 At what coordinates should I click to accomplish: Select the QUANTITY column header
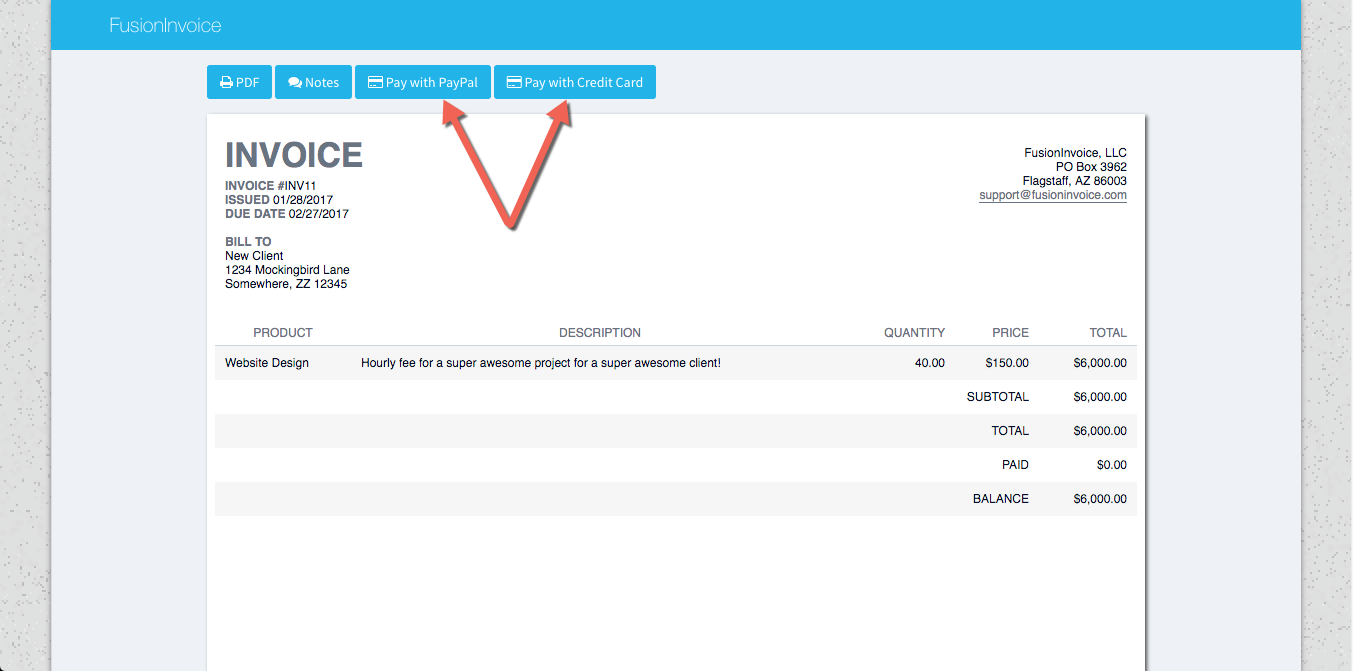tap(914, 333)
